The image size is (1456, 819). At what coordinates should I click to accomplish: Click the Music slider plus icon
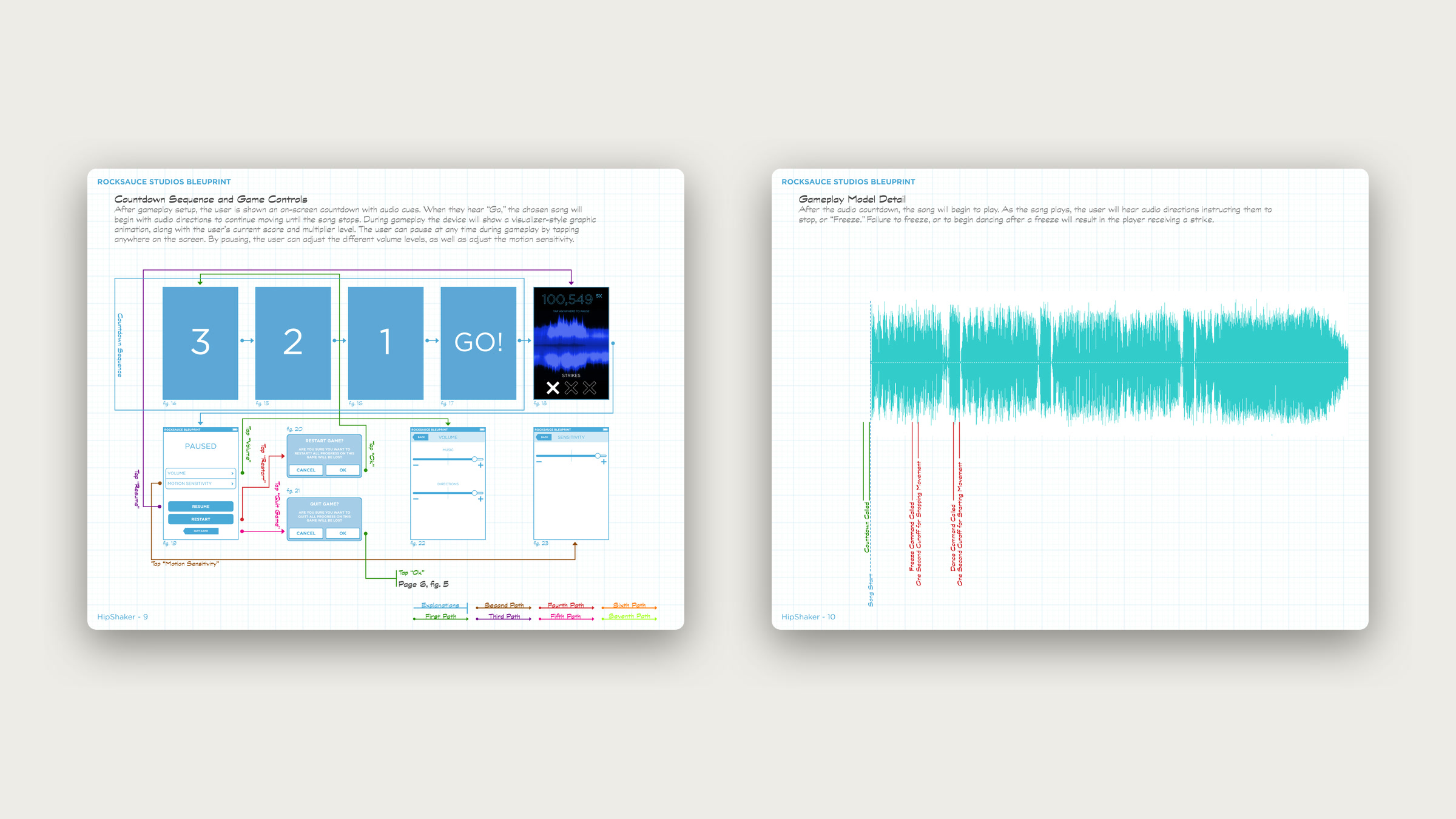click(480, 465)
